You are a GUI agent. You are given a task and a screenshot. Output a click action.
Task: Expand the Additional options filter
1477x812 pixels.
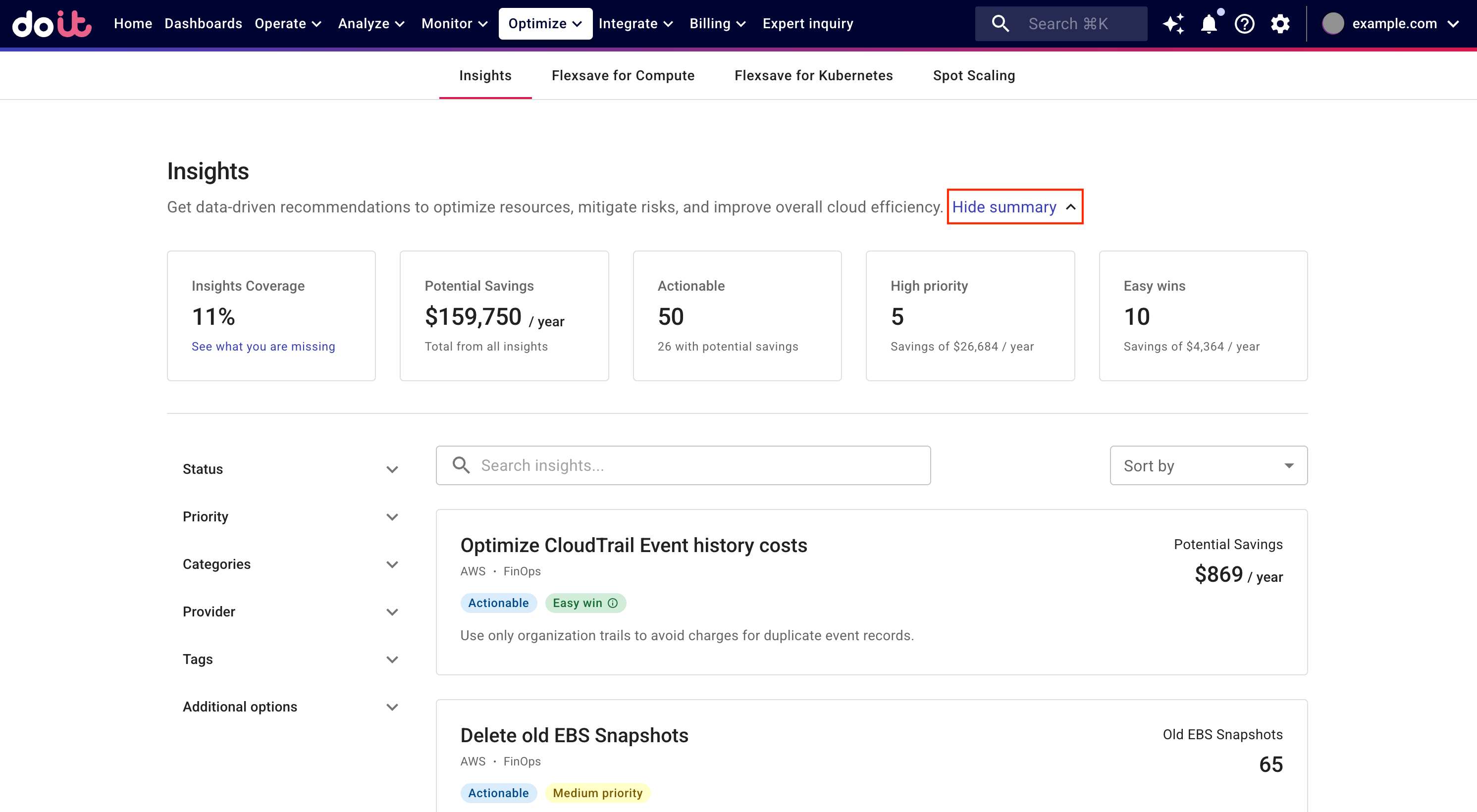[x=290, y=707]
